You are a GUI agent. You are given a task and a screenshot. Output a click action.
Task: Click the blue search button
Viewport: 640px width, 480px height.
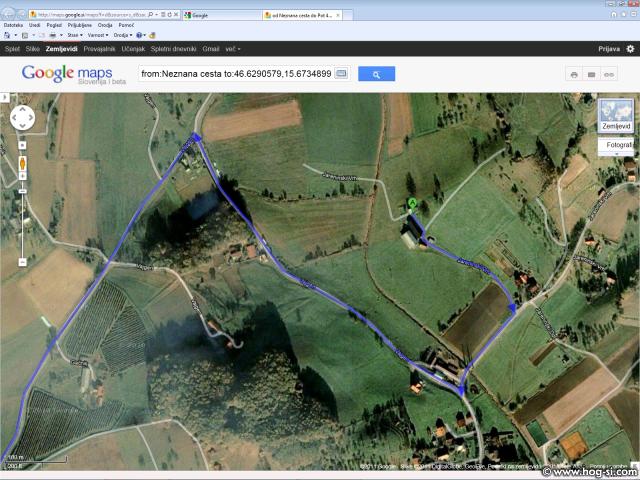click(x=376, y=74)
